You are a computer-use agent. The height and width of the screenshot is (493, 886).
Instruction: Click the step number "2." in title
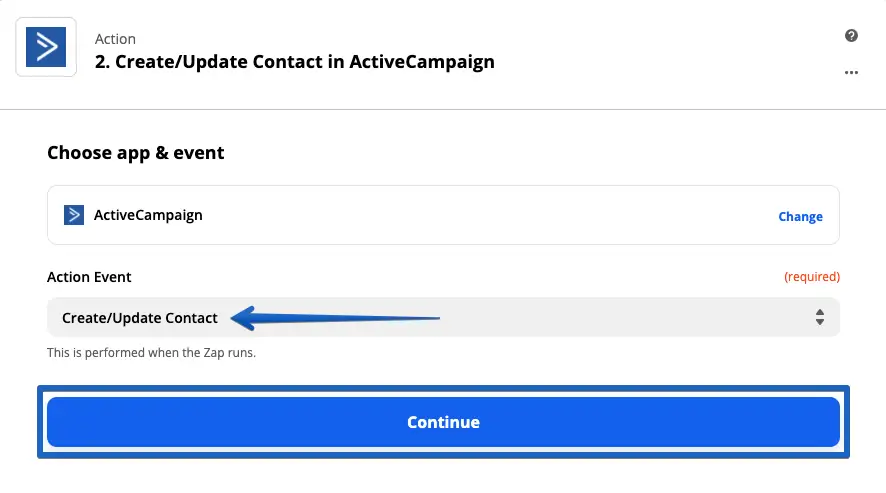(103, 62)
